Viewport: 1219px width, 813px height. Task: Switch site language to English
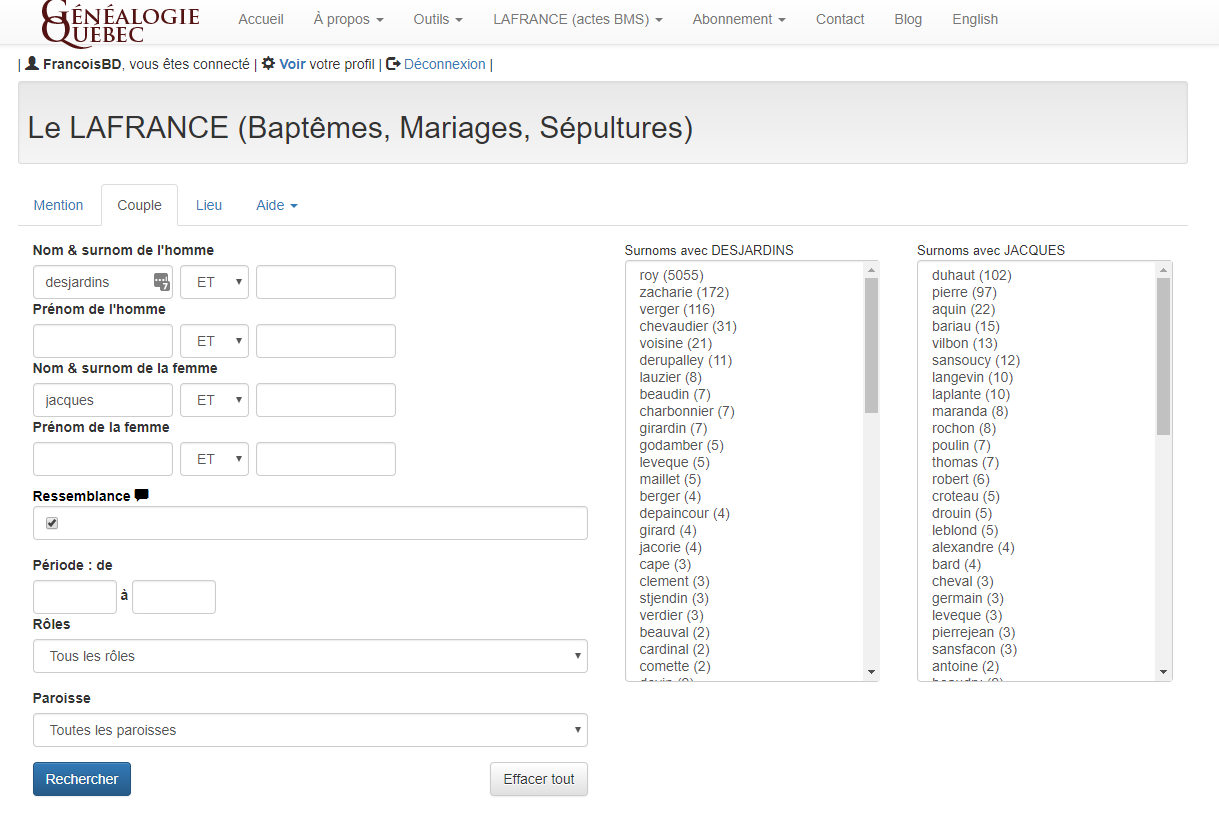(x=975, y=19)
